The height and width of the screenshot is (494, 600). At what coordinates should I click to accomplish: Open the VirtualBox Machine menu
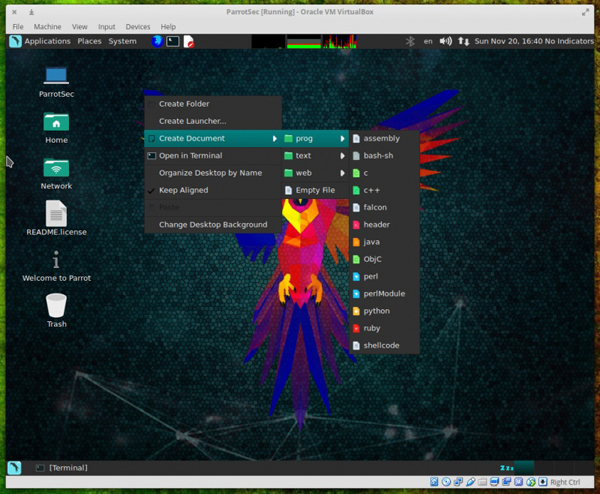pos(47,26)
